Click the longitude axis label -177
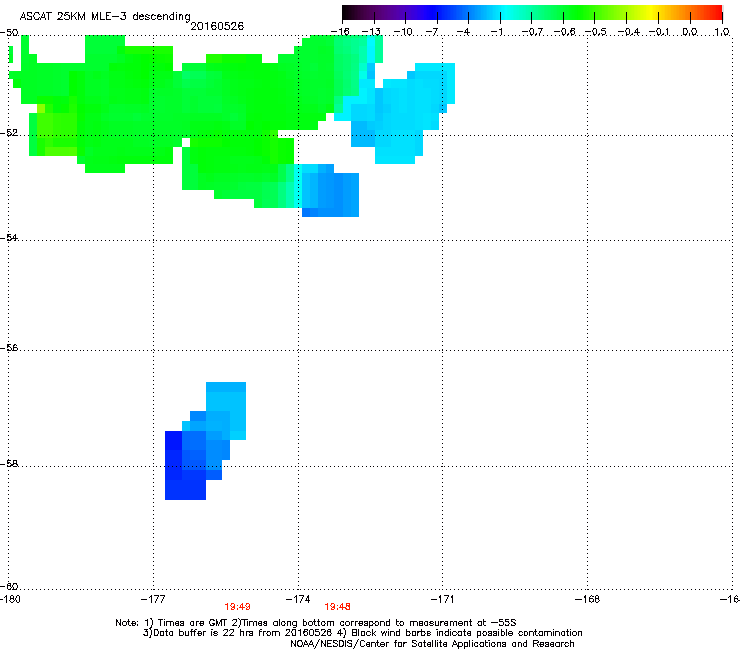The width and height of the screenshot is (740, 650). click(x=153, y=599)
